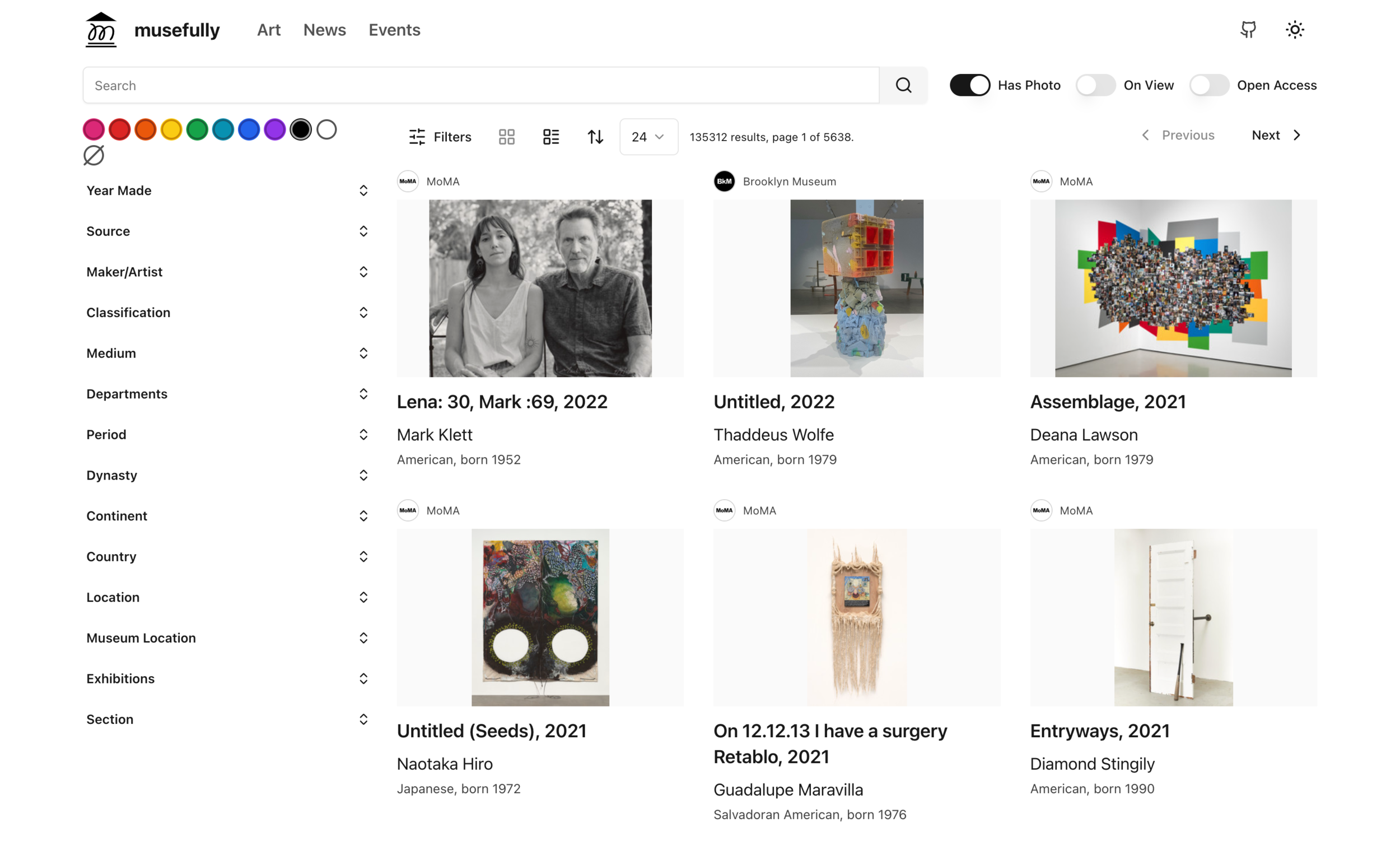Switch to grid card layout icon
The width and height of the screenshot is (1400, 851).
(x=506, y=137)
